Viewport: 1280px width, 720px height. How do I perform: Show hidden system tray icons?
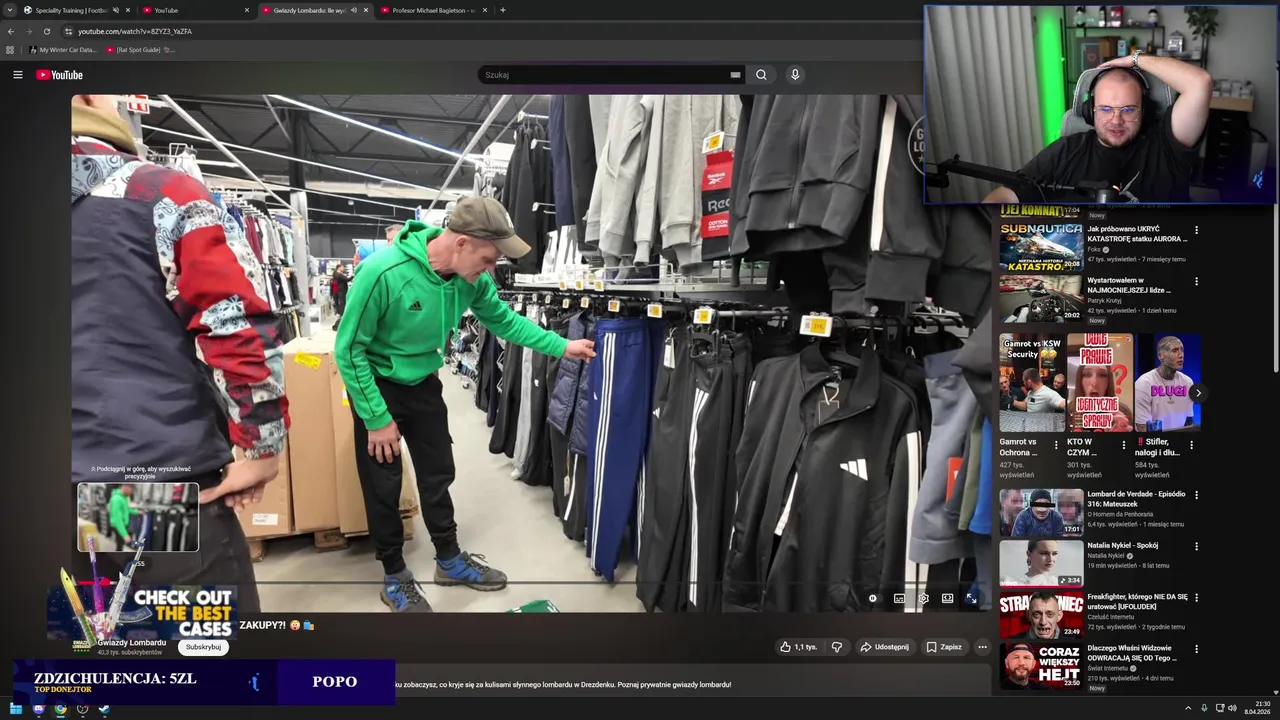(1188, 709)
